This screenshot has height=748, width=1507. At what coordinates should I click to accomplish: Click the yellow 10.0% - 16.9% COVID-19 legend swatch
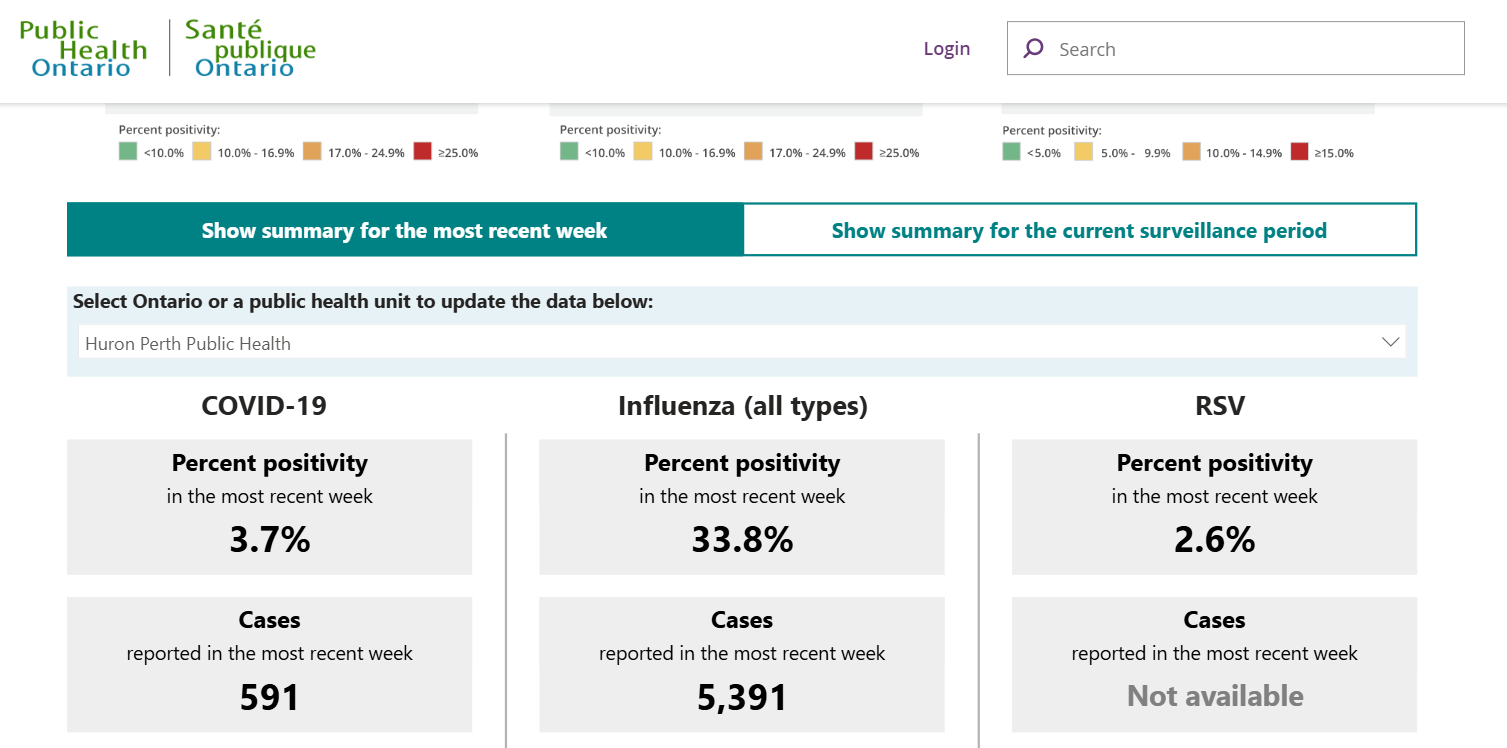tap(200, 151)
